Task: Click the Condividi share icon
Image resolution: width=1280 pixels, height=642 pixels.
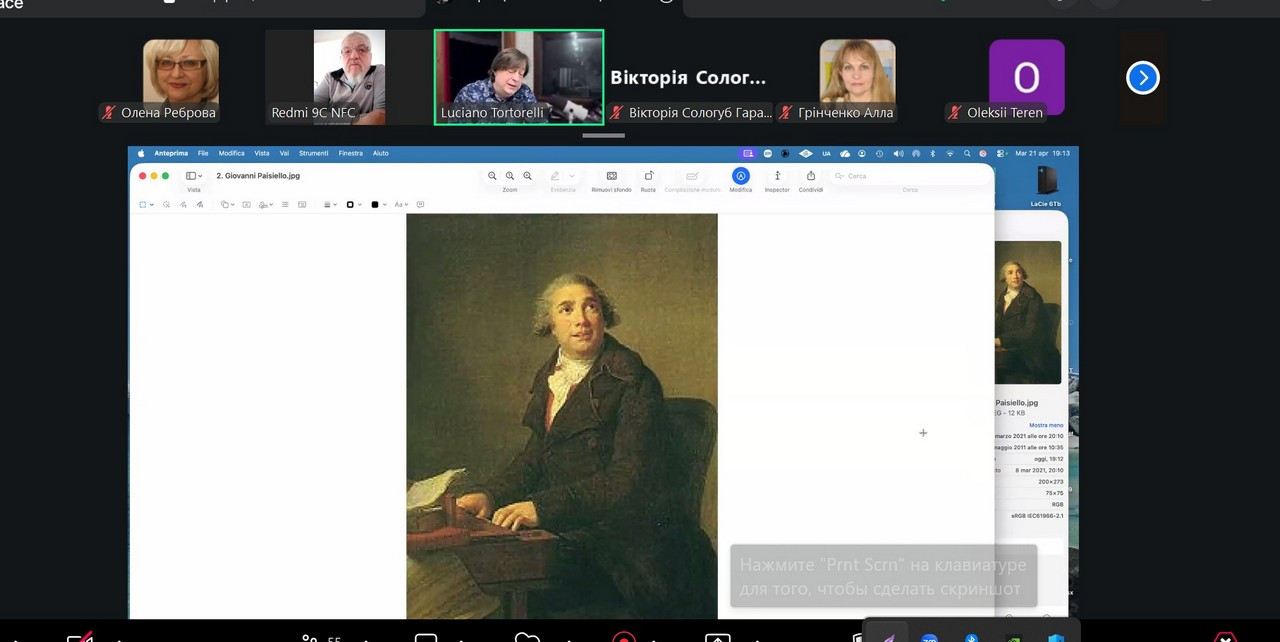Action: pyautogui.click(x=811, y=175)
